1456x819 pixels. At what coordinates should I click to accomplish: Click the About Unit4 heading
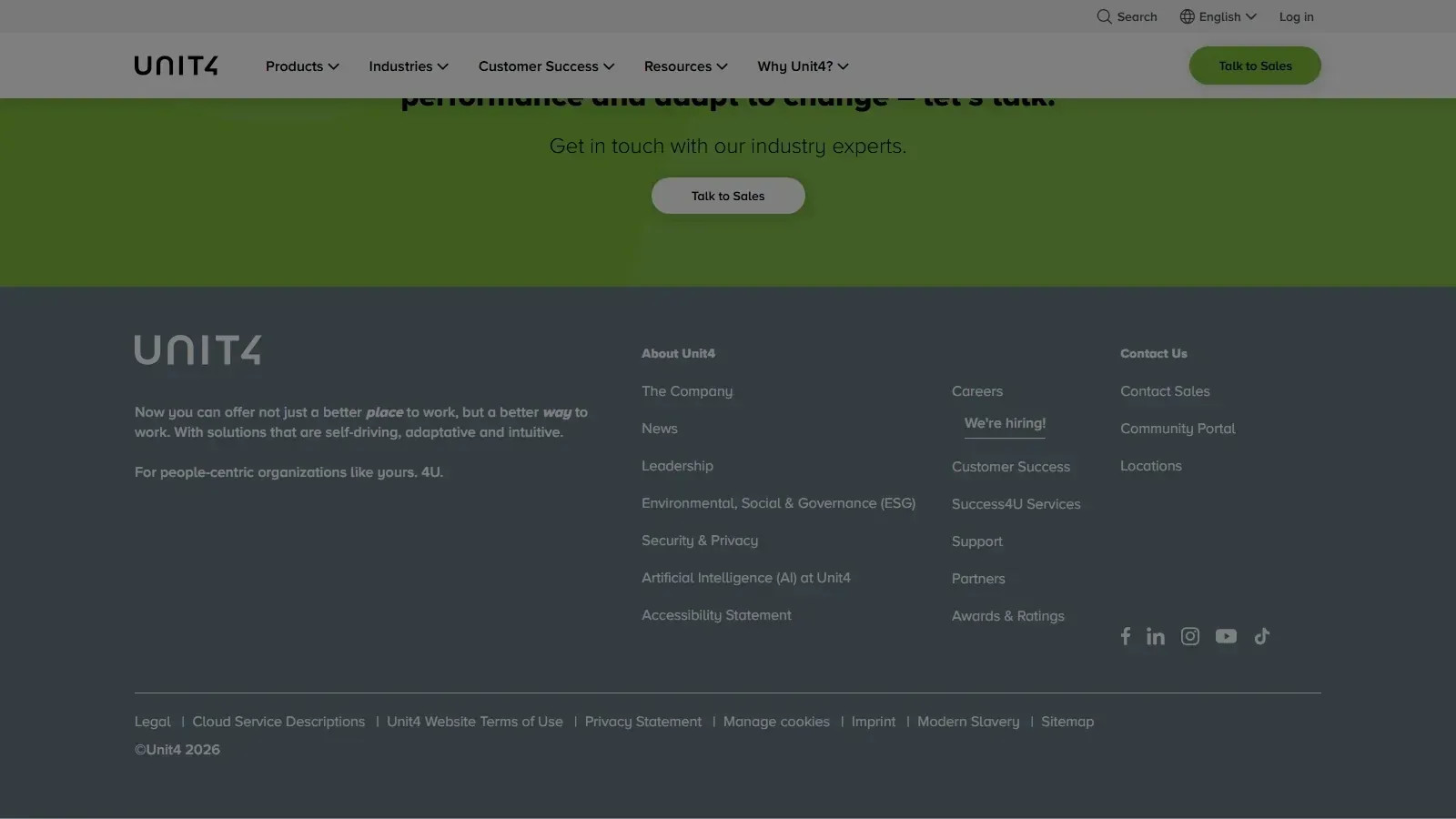(678, 353)
